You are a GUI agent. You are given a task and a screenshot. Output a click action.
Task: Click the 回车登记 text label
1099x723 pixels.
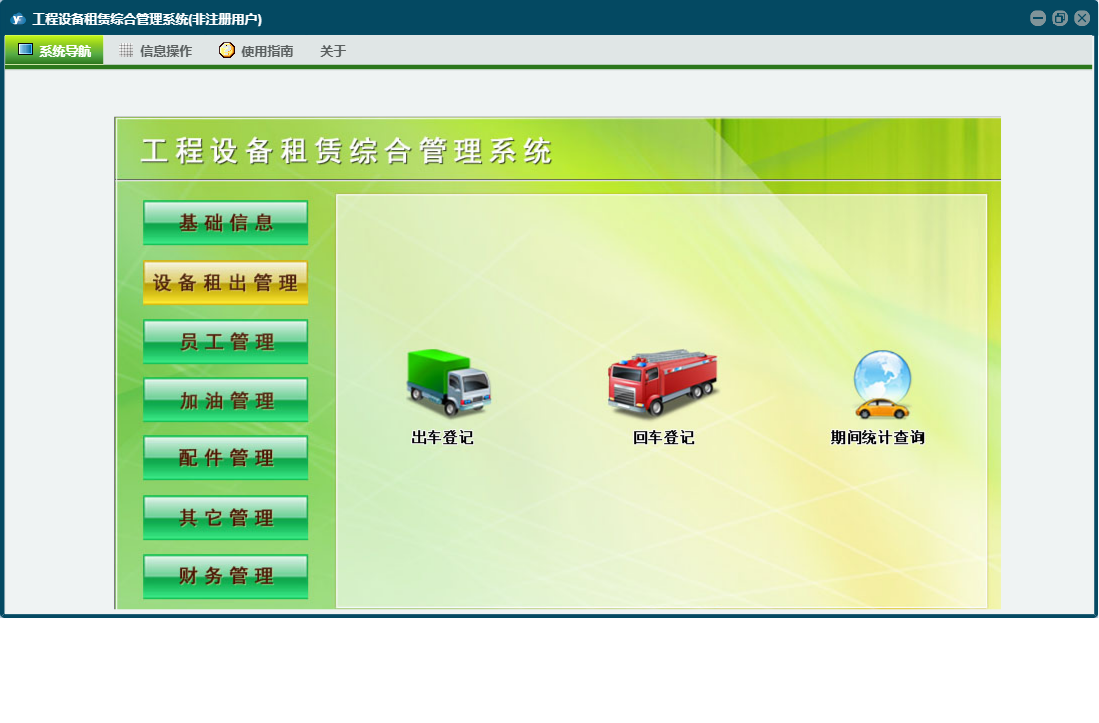pyautogui.click(x=664, y=438)
